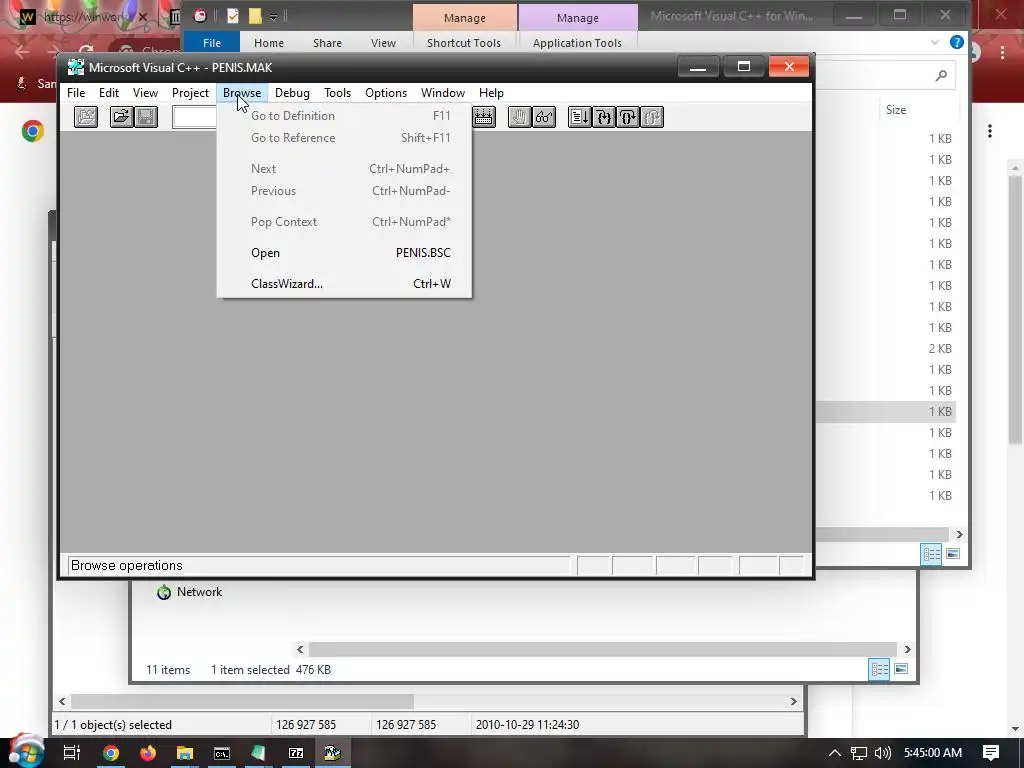This screenshot has width=1024, height=768.
Task: Open the Windows Start button
Action: tap(26, 752)
